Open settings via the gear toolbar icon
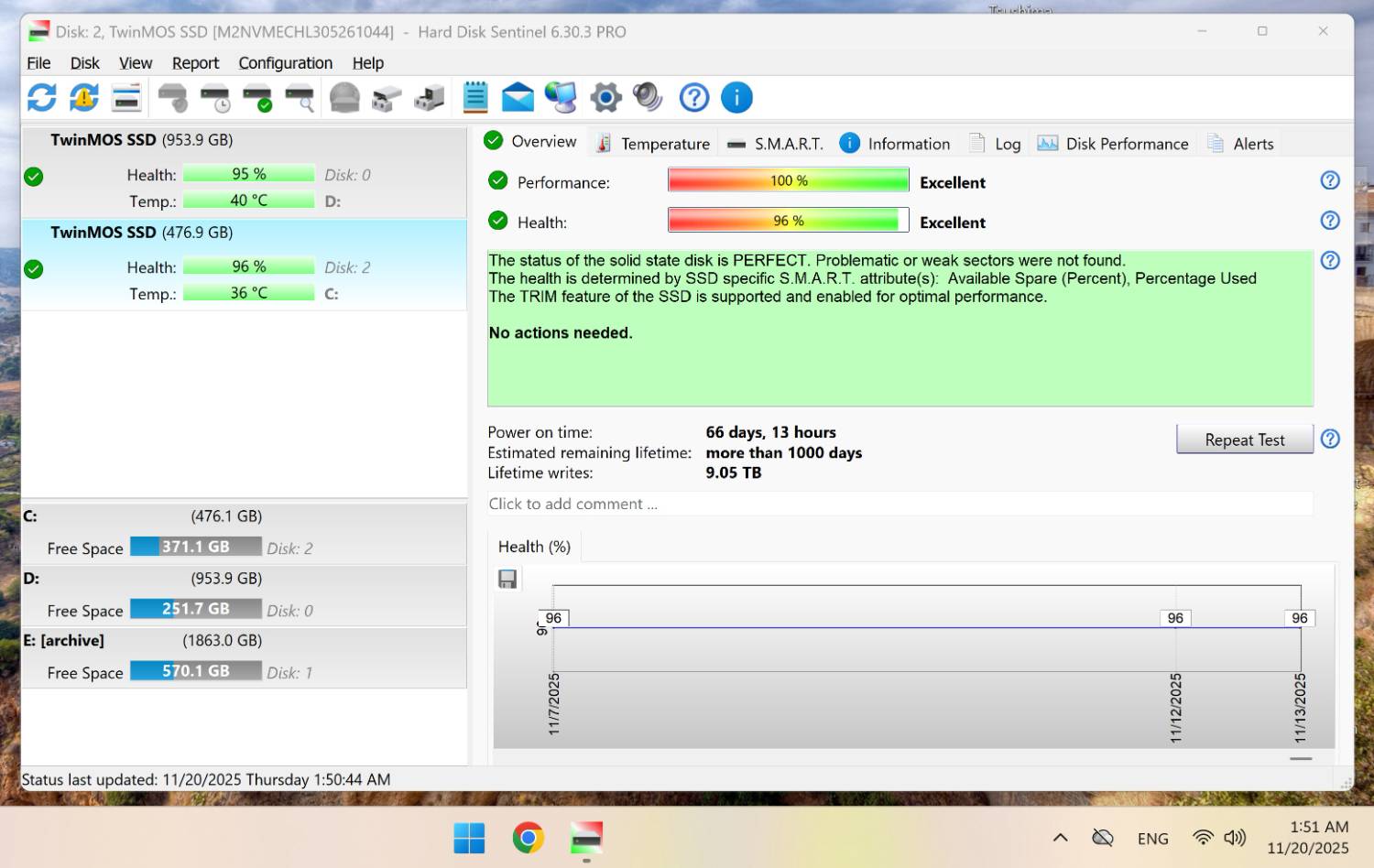The image size is (1374, 868). point(605,97)
